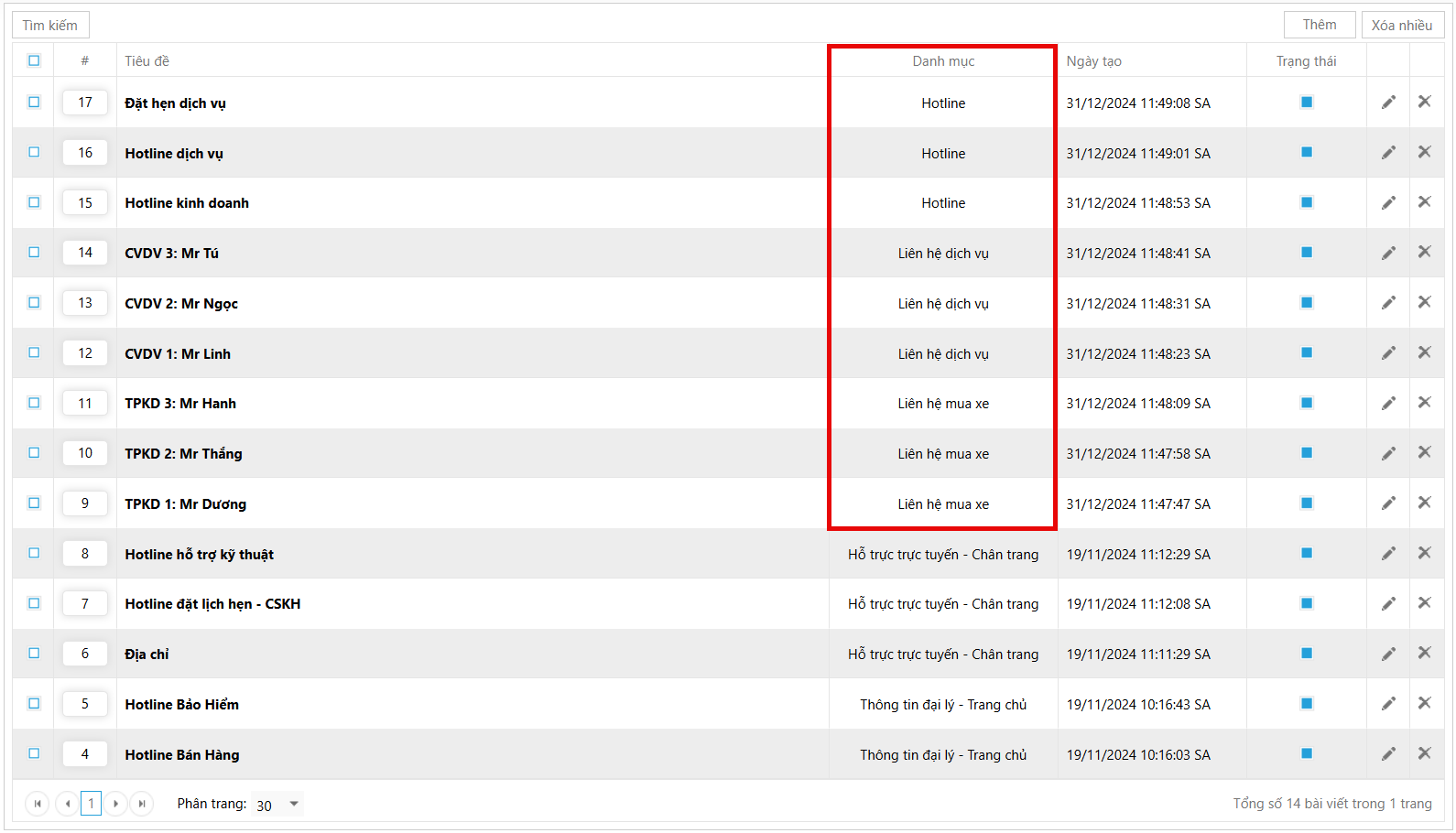The height and width of the screenshot is (833, 1456).
Task: Go to the next page arrow
Action: click(x=116, y=804)
